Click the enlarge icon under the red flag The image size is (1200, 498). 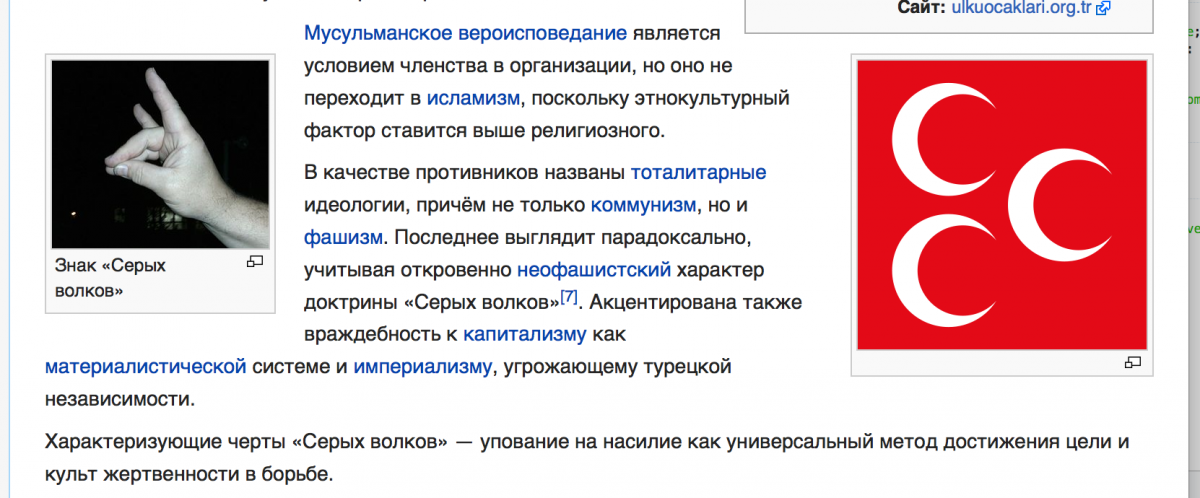click(x=1133, y=362)
